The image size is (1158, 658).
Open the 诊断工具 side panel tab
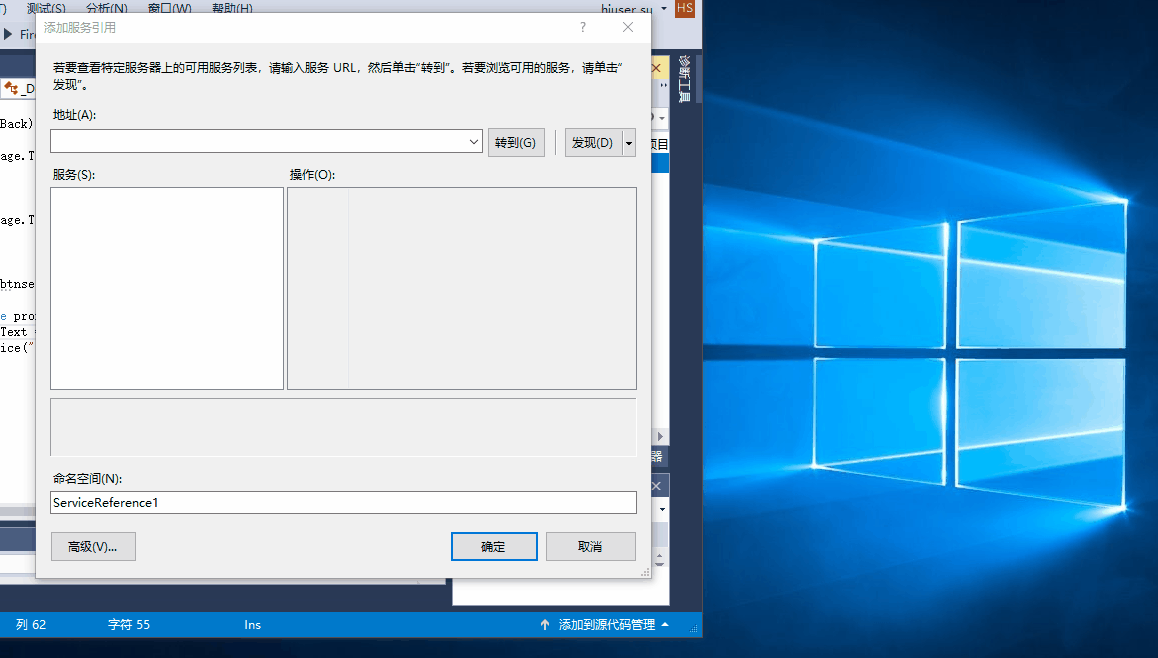click(x=685, y=80)
